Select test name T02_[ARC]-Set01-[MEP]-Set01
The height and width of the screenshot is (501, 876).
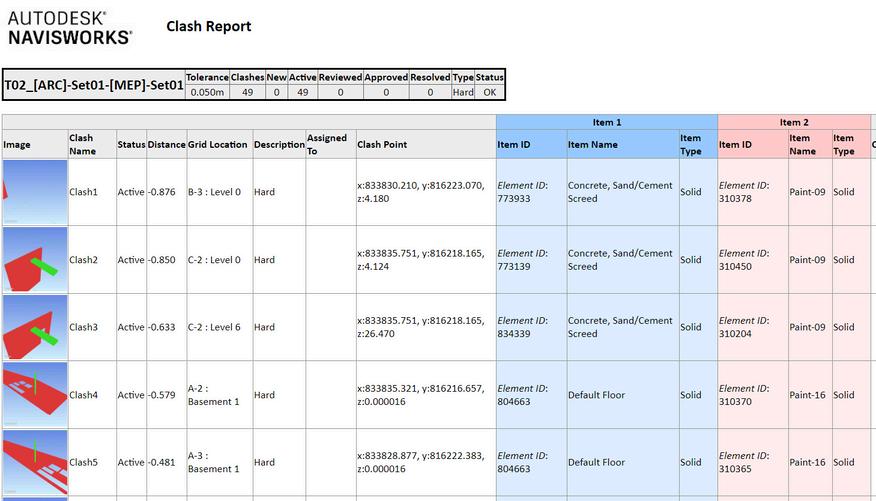[94, 85]
